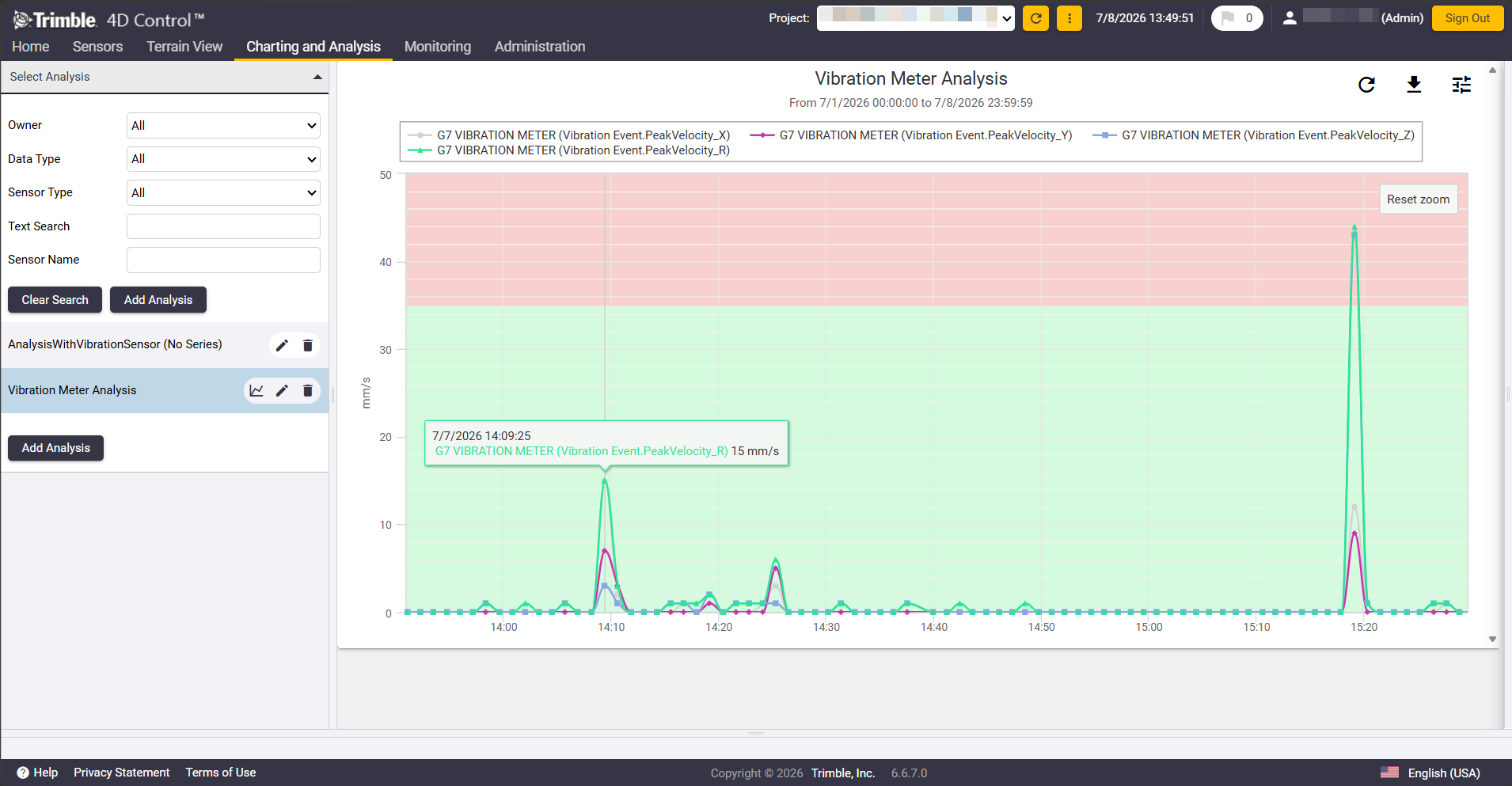The width and height of the screenshot is (1512, 786).
Task: Click the yellow project refresh button
Action: tap(1035, 18)
